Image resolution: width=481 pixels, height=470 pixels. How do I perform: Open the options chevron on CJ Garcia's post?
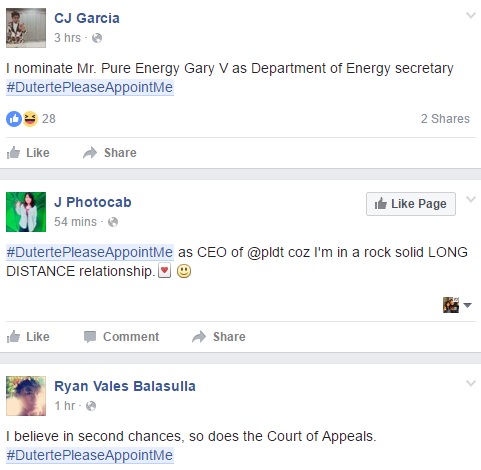tap(471, 15)
